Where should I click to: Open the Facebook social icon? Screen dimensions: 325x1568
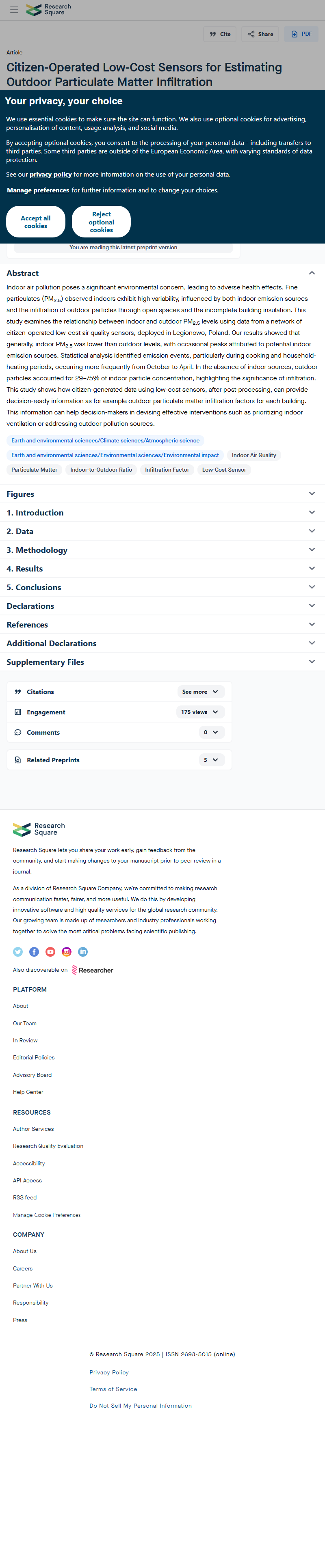[34, 952]
